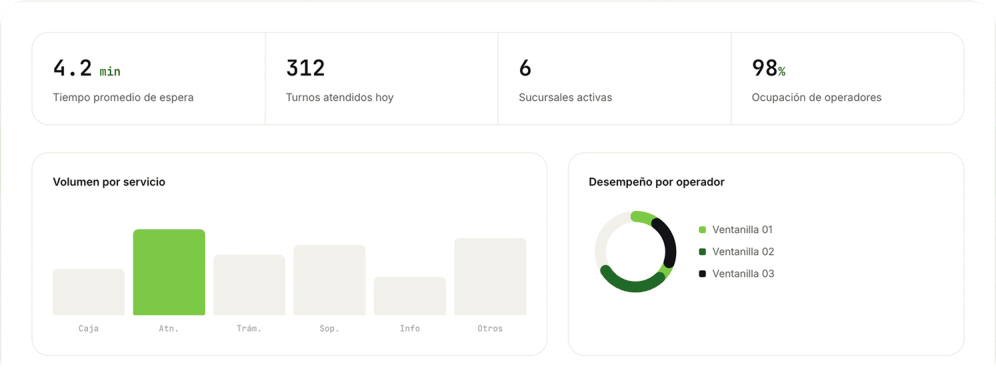
Task: Click the Otros bar in the chart
Action: pos(490,277)
